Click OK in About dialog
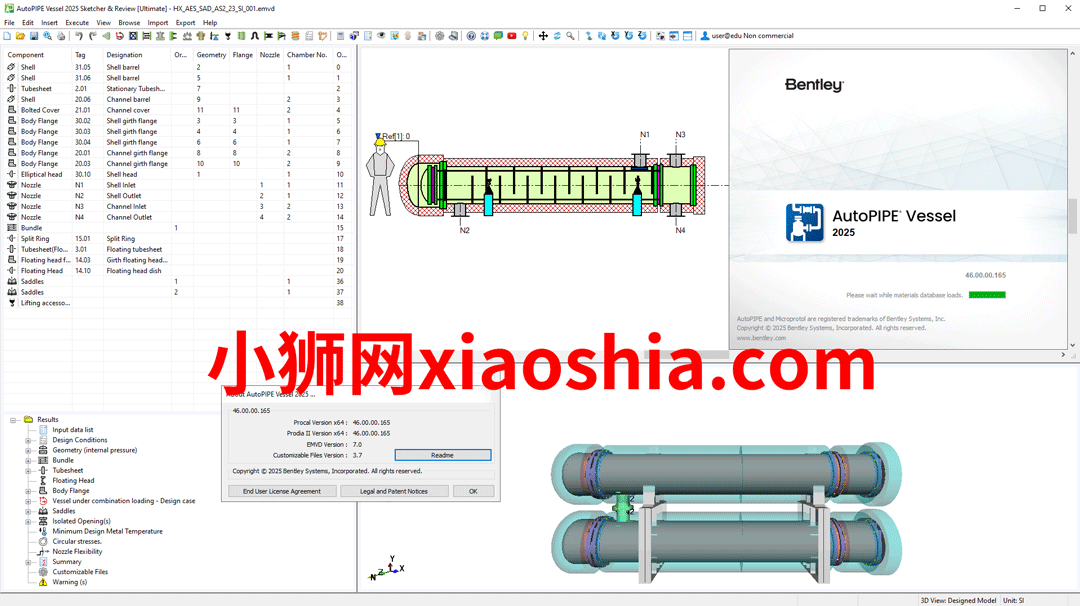 [x=473, y=491]
